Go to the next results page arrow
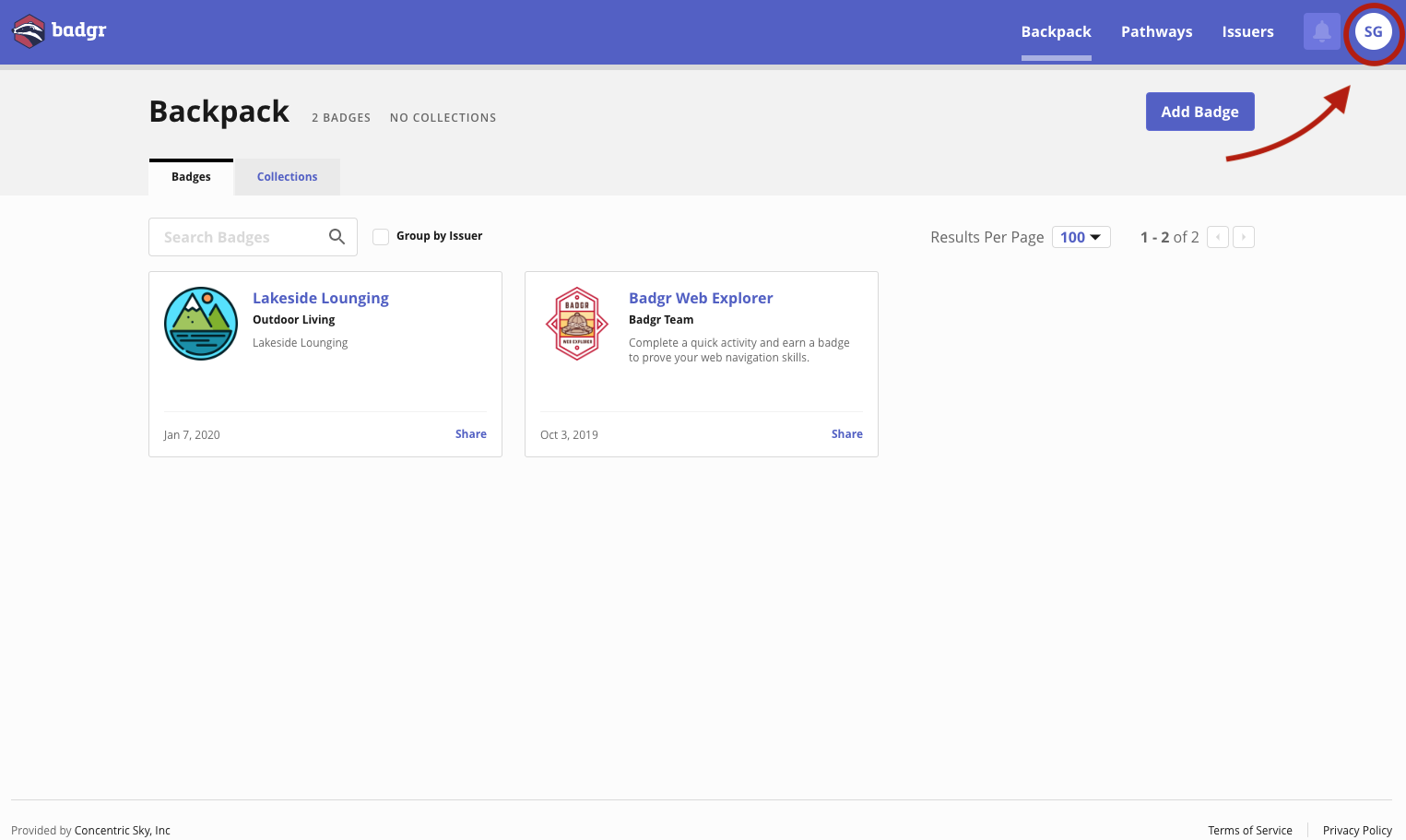Image resolution: width=1406 pixels, height=840 pixels. pos(1244,237)
